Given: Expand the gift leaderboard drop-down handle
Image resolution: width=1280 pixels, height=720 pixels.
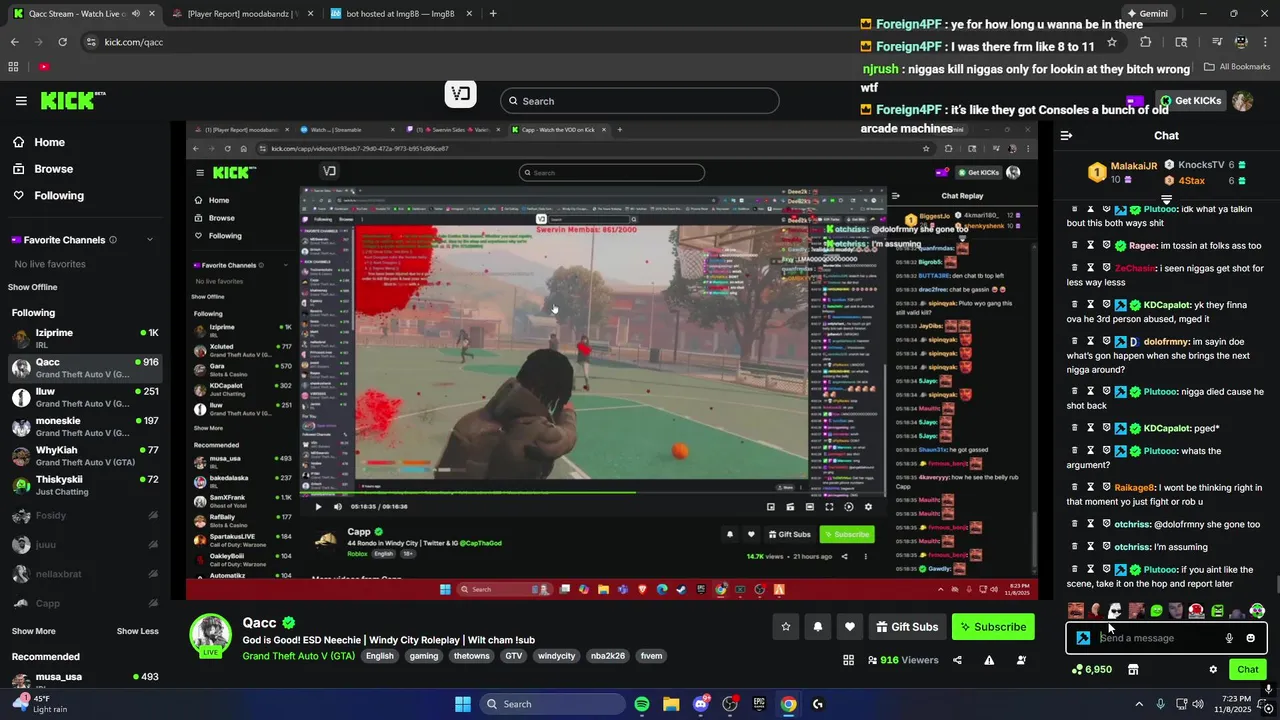Looking at the screenshot, I should [1166, 199].
